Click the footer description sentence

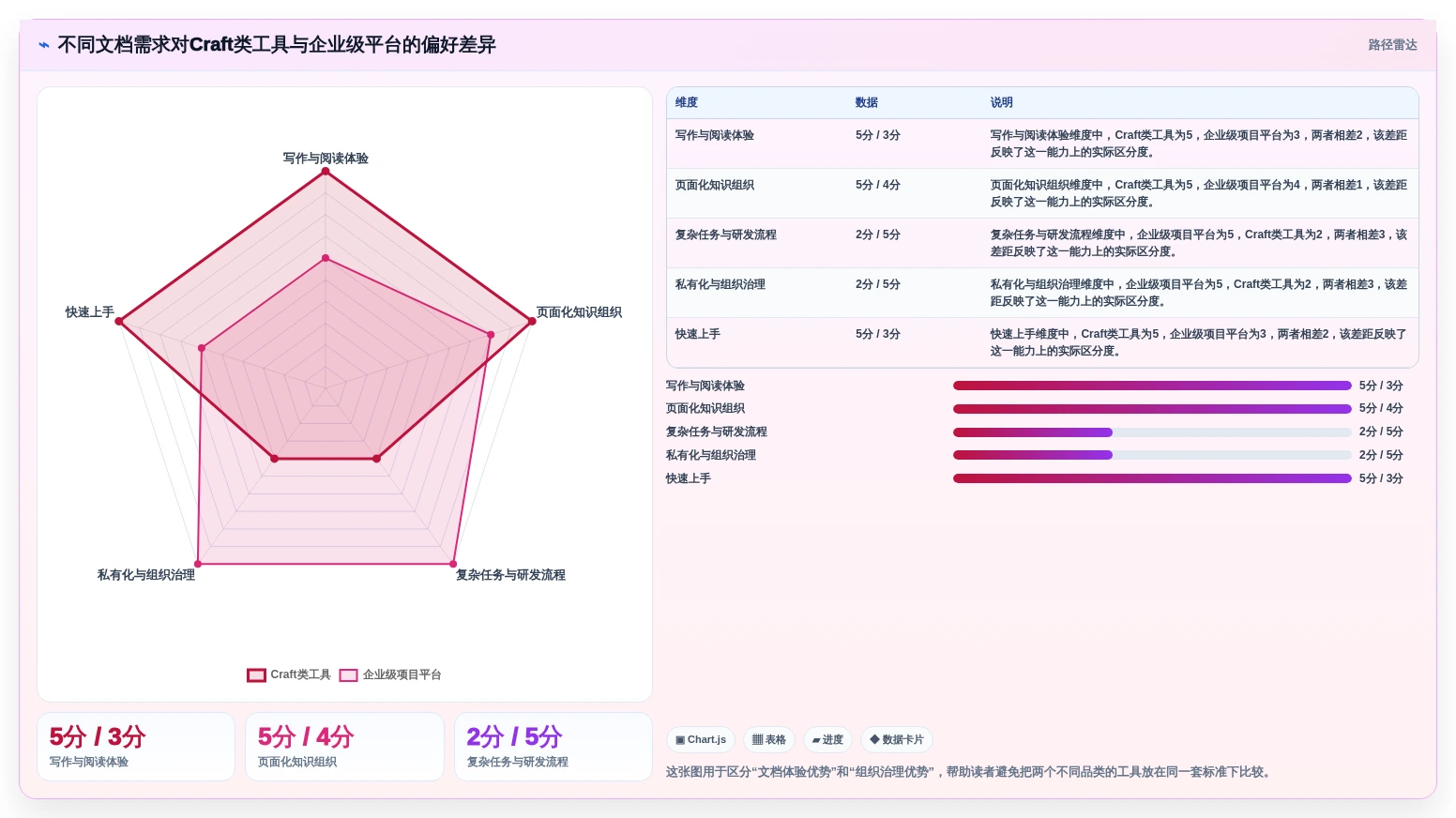(x=970, y=772)
